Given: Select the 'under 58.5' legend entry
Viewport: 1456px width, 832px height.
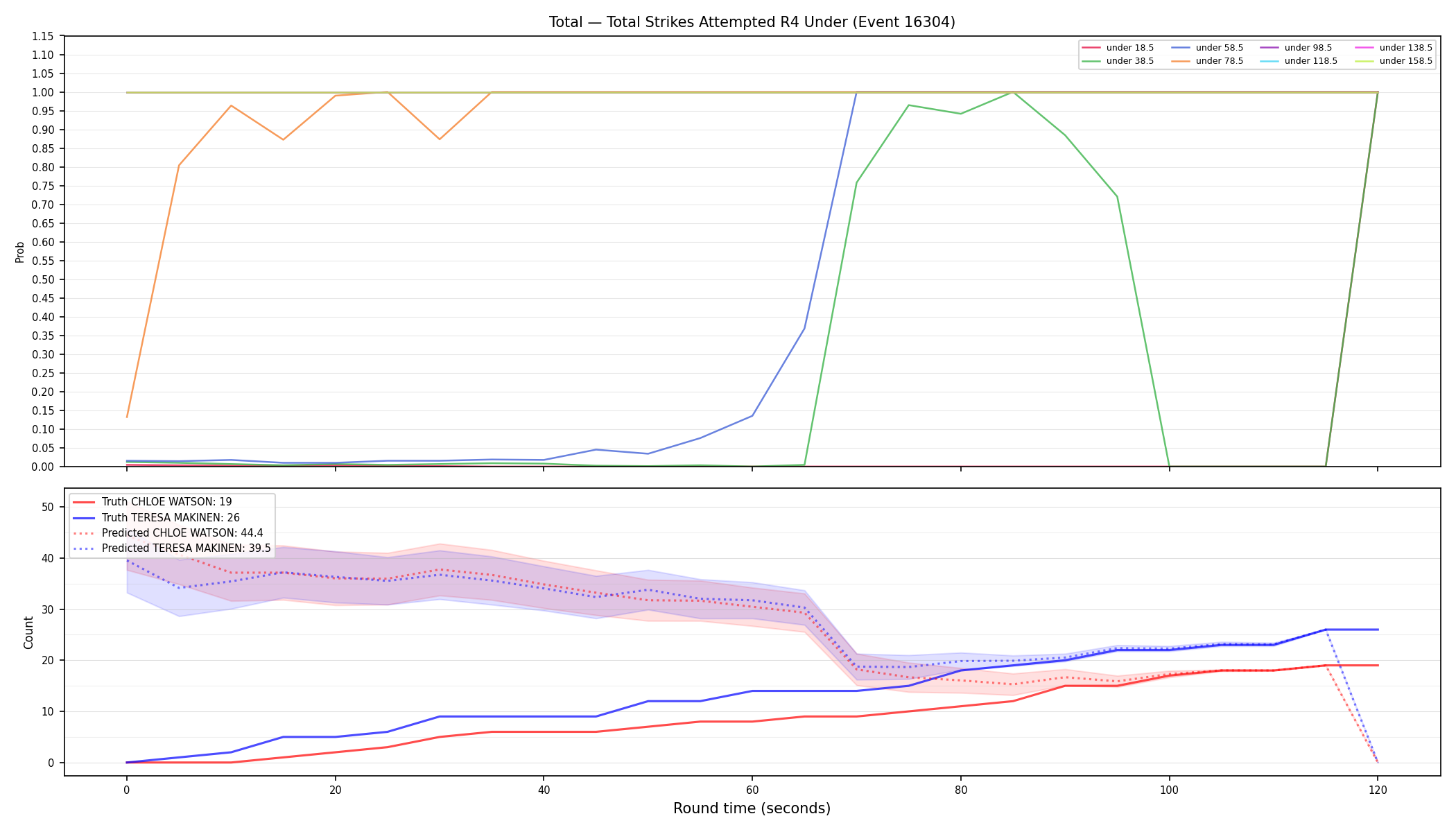Looking at the screenshot, I should [x=1207, y=48].
